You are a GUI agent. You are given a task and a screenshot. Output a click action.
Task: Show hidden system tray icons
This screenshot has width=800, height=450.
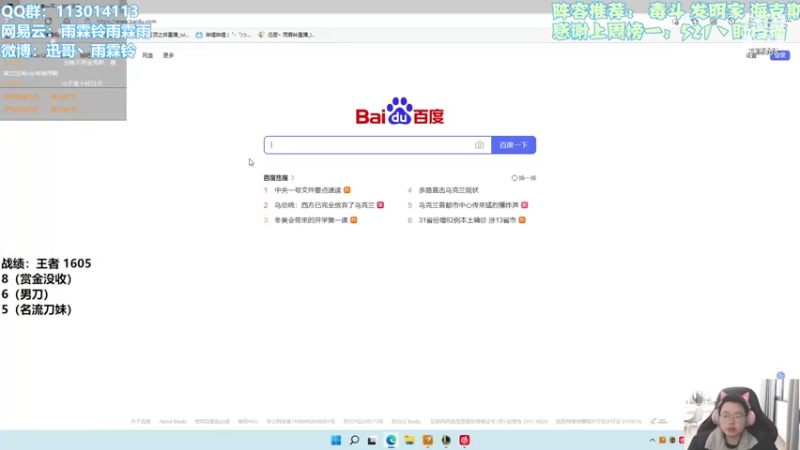pos(652,440)
